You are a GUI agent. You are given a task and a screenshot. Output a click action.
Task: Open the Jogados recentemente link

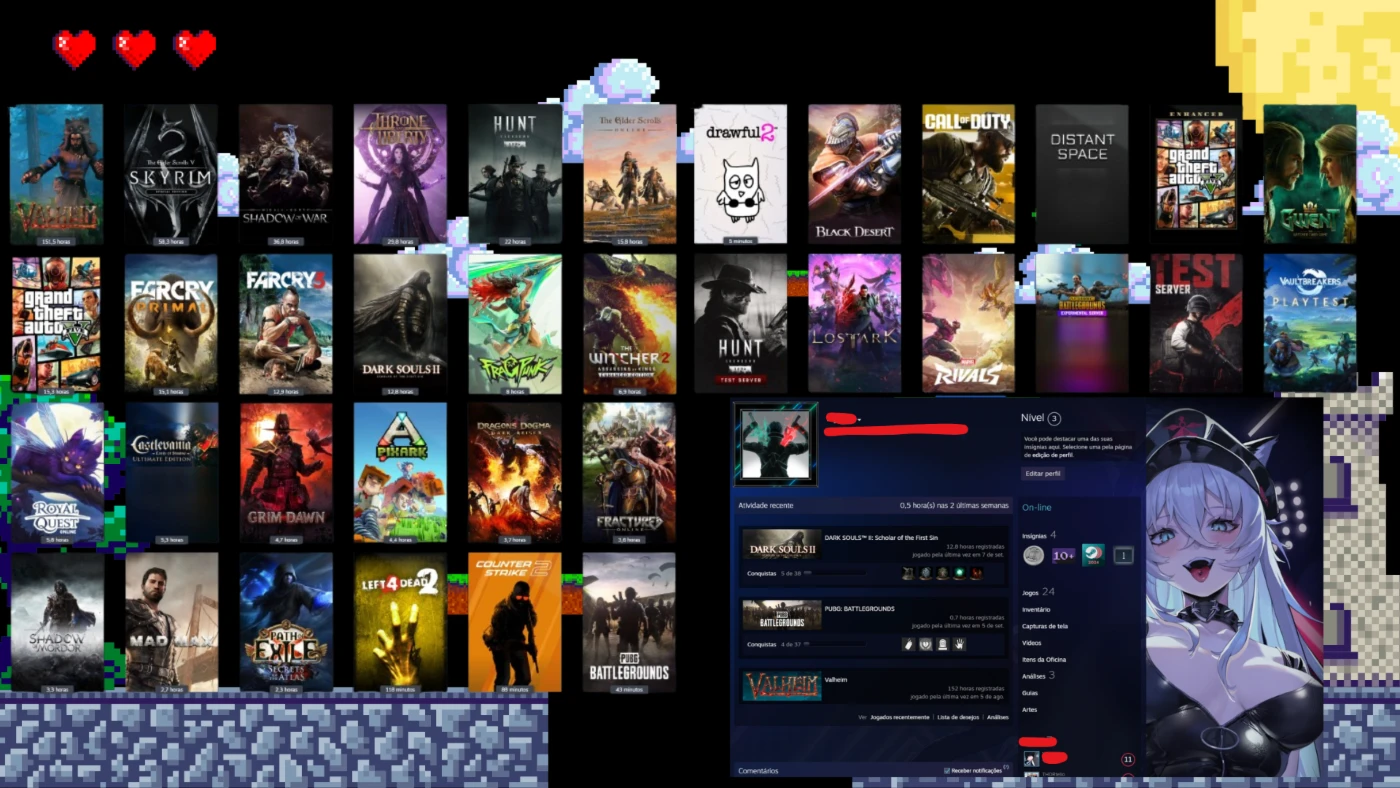[x=899, y=717]
